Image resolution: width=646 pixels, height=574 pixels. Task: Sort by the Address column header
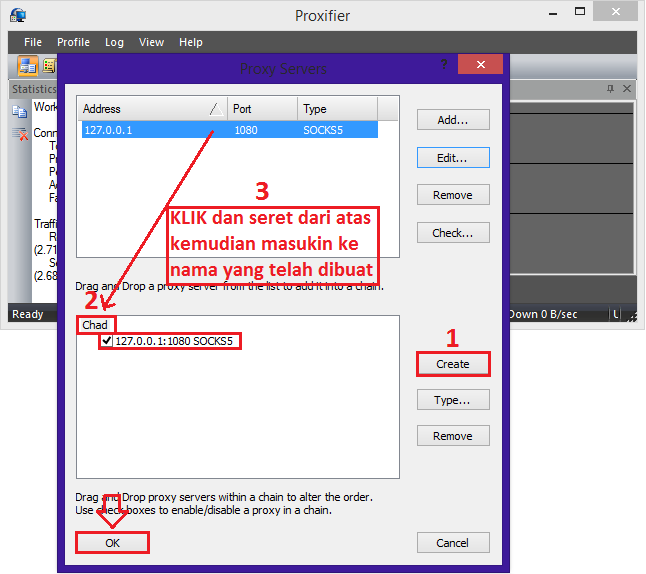coord(152,109)
